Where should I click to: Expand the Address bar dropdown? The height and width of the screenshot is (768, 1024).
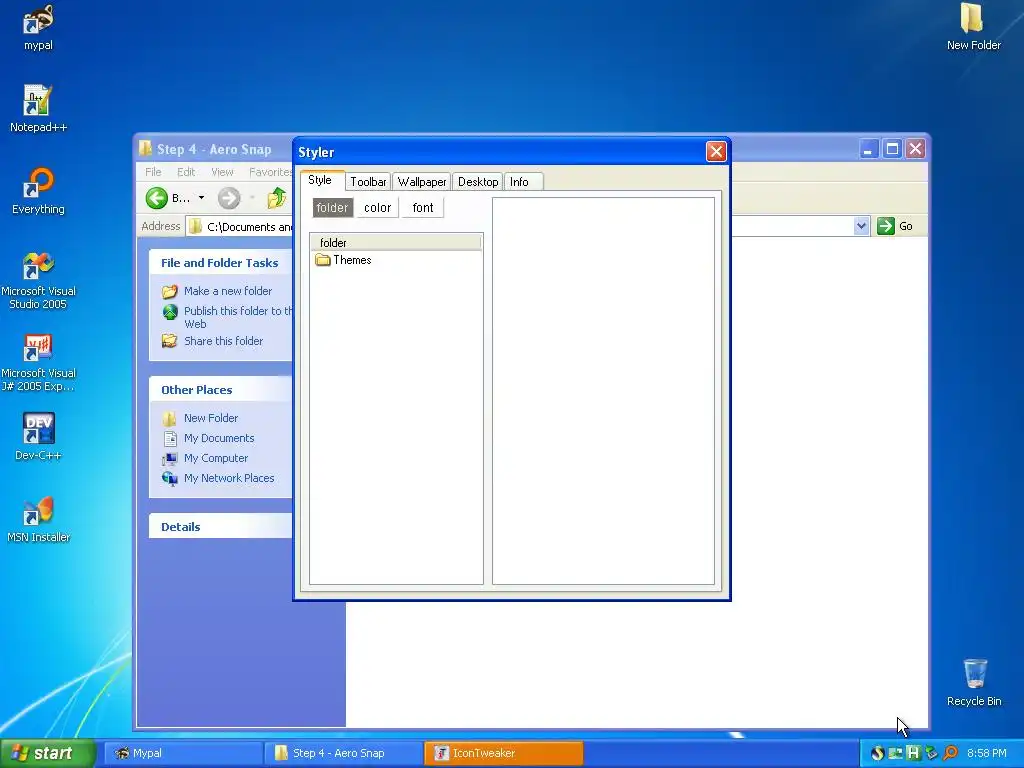coord(861,226)
